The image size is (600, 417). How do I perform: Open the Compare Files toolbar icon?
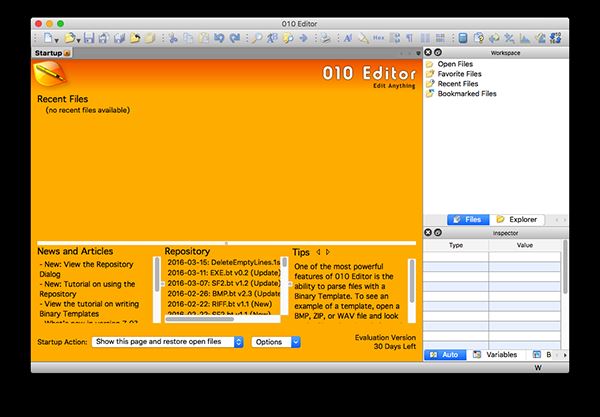pyautogui.click(x=478, y=38)
